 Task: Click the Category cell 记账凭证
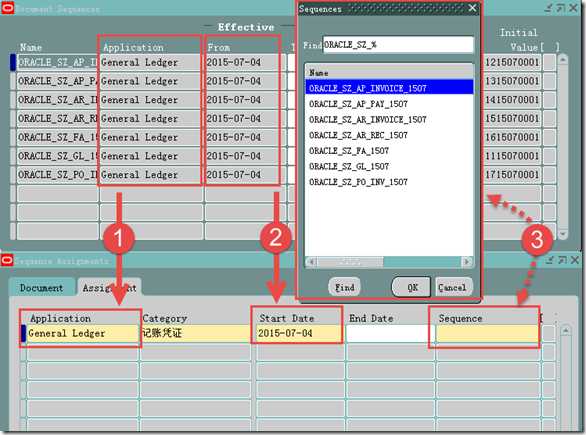point(196,333)
